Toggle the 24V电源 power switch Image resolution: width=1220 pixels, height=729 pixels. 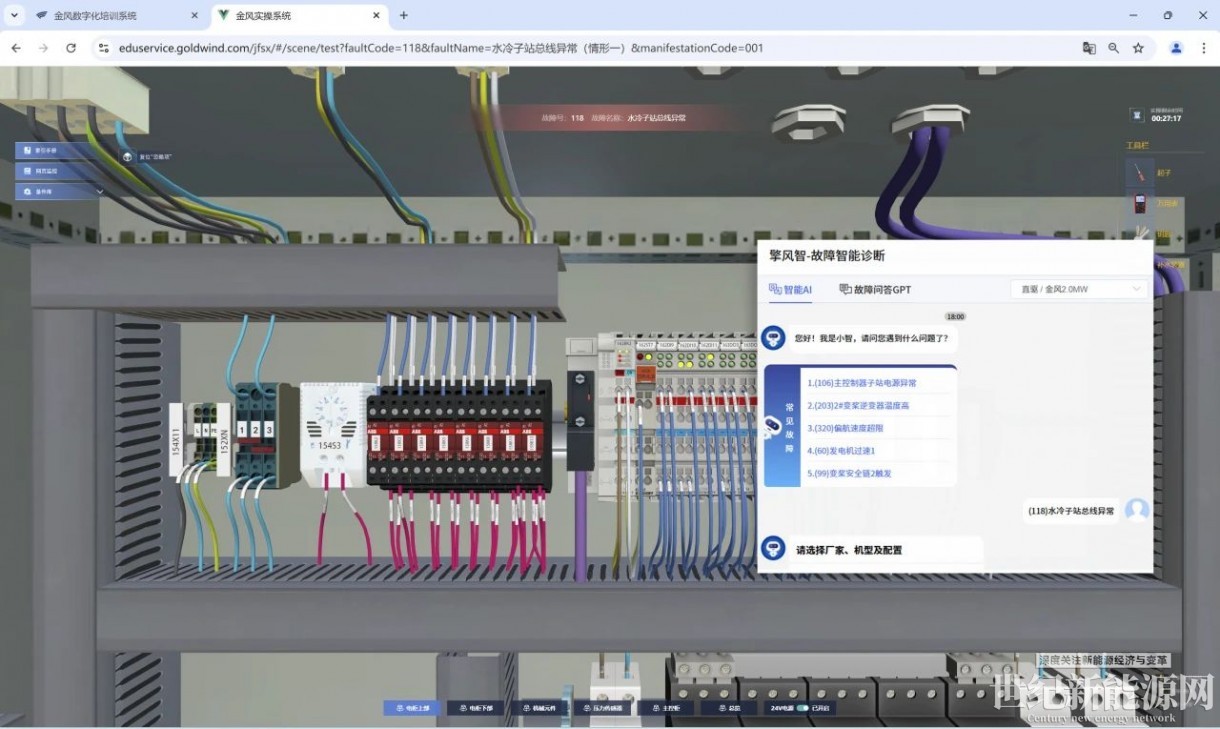pyautogui.click(x=802, y=708)
